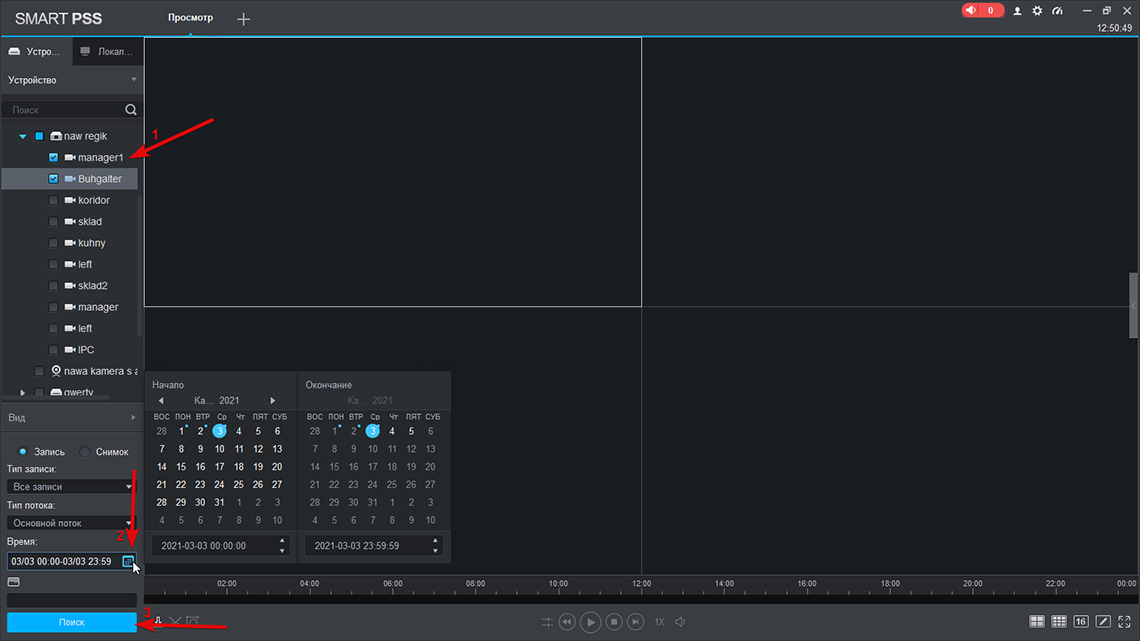Click the frame-step forward button
This screenshot has width=1140, height=641.
click(635, 622)
